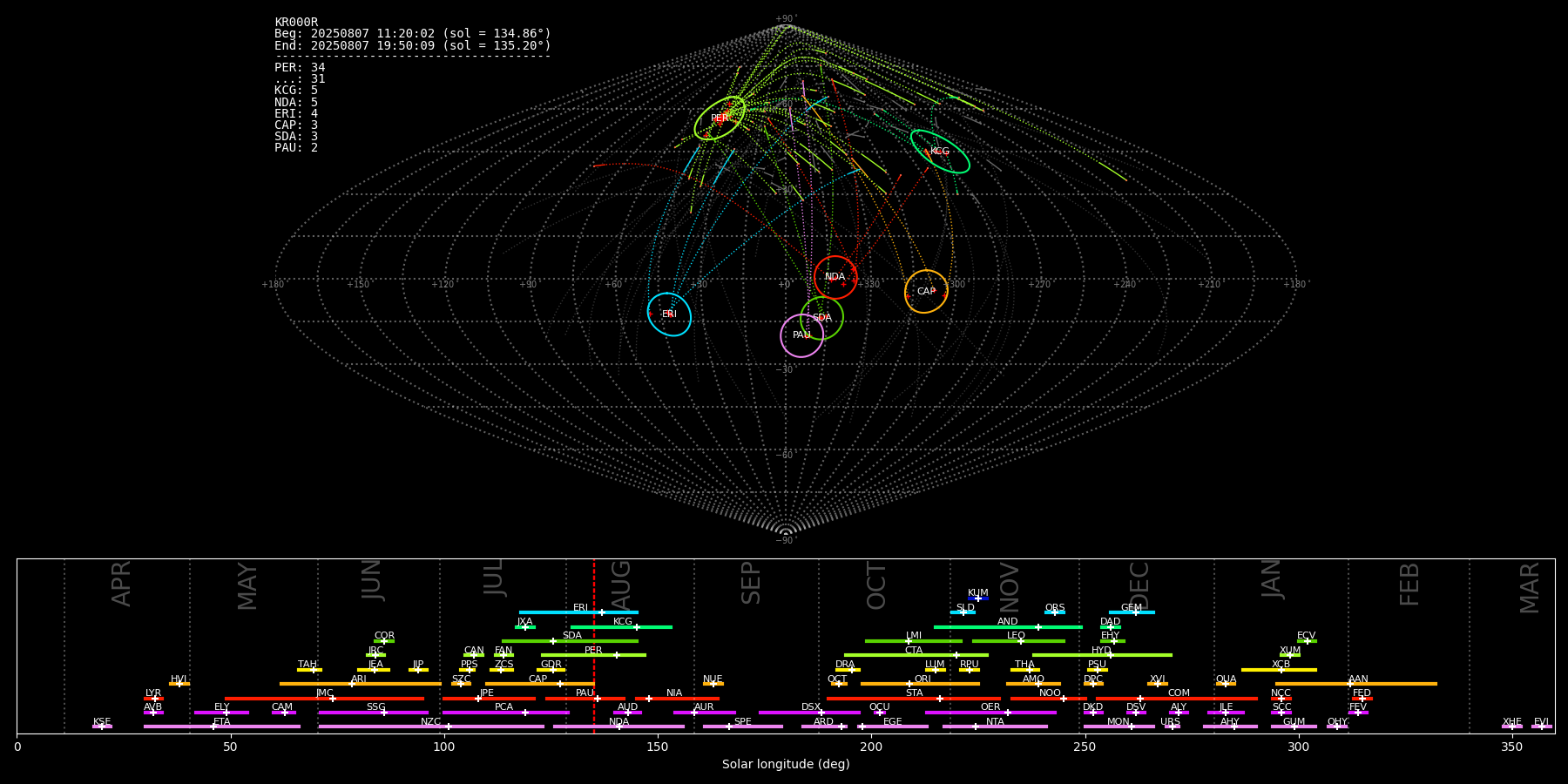Click the HYD shower bar in the timeline

(x=1102, y=655)
